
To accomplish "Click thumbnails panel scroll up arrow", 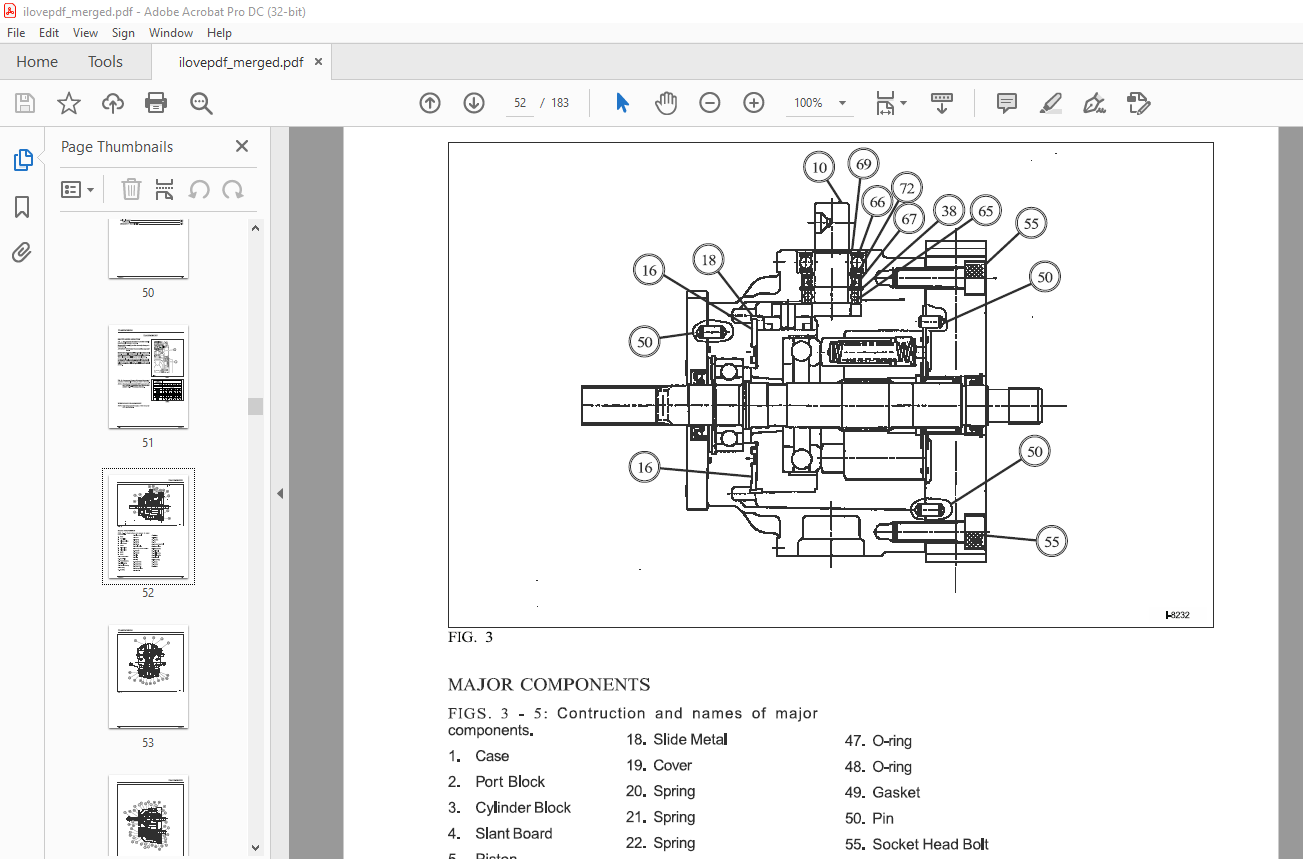I will tap(255, 228).
